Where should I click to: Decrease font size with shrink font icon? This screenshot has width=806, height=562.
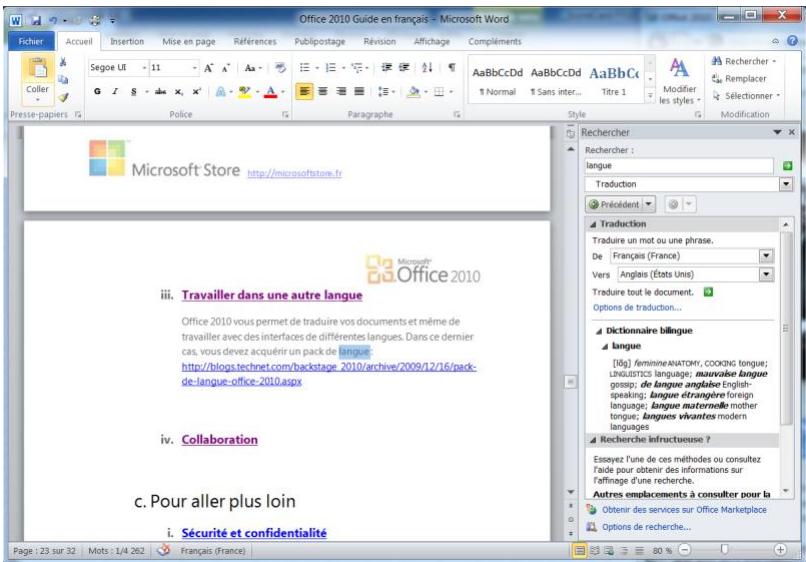point(226,68)
